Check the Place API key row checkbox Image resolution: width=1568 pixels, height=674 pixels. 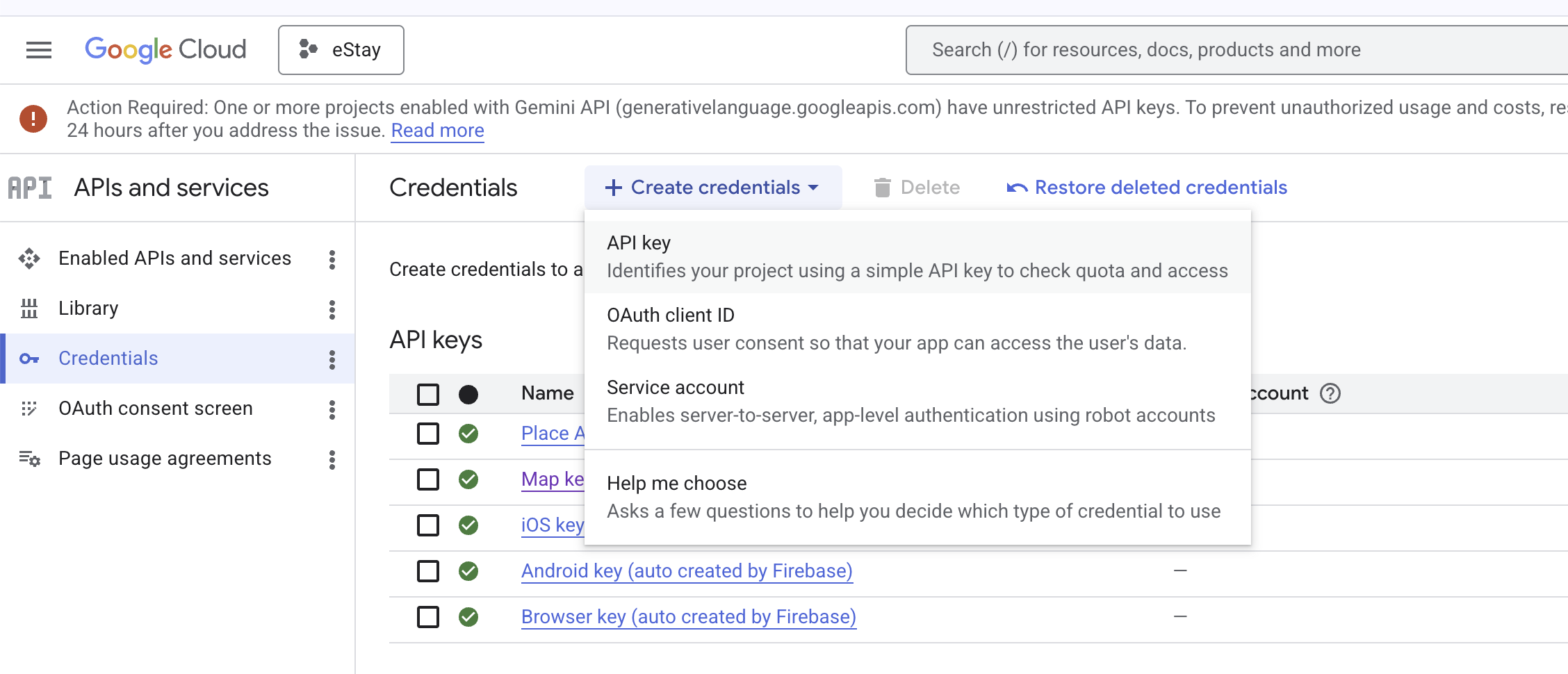pos(428,434)
